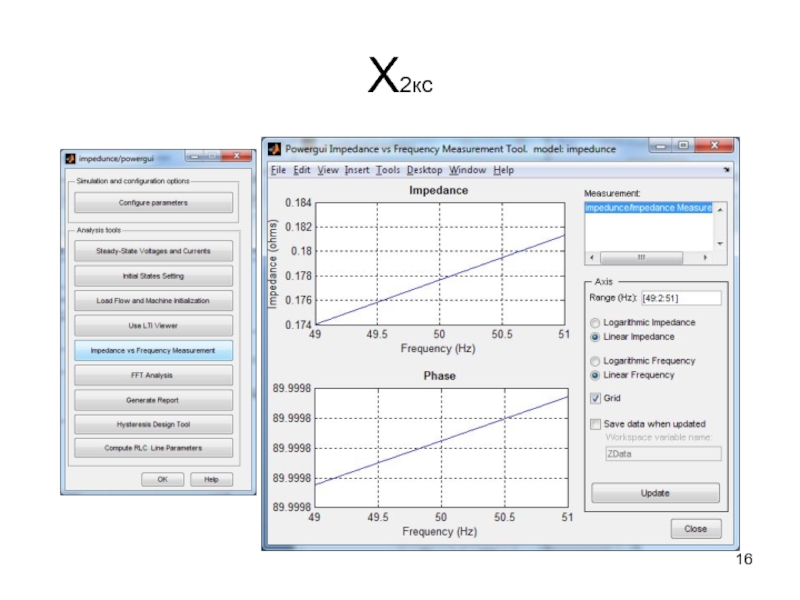Viewport: 800px width, 600px height.
Task: Click the Impedance plot title
Action: 439,190
